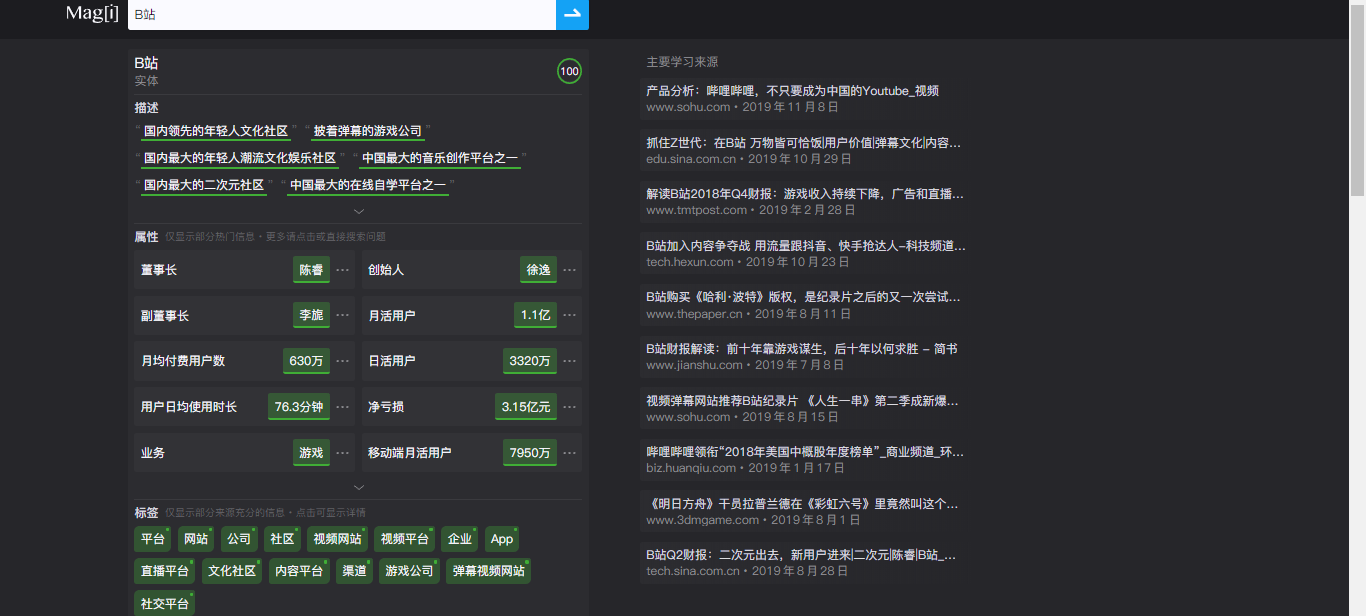Click the 100 confidence score circle

[569, 71]
